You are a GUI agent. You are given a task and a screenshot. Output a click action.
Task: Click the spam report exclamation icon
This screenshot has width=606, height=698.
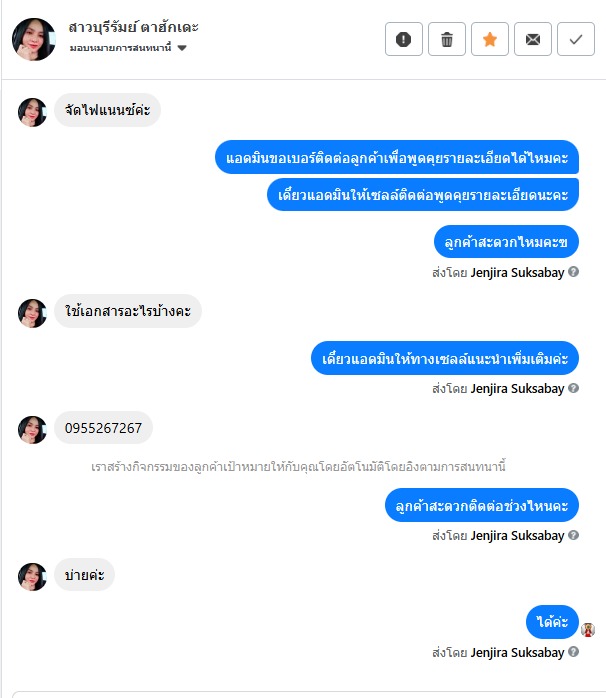pyautogui.click(x=403, y=39)
